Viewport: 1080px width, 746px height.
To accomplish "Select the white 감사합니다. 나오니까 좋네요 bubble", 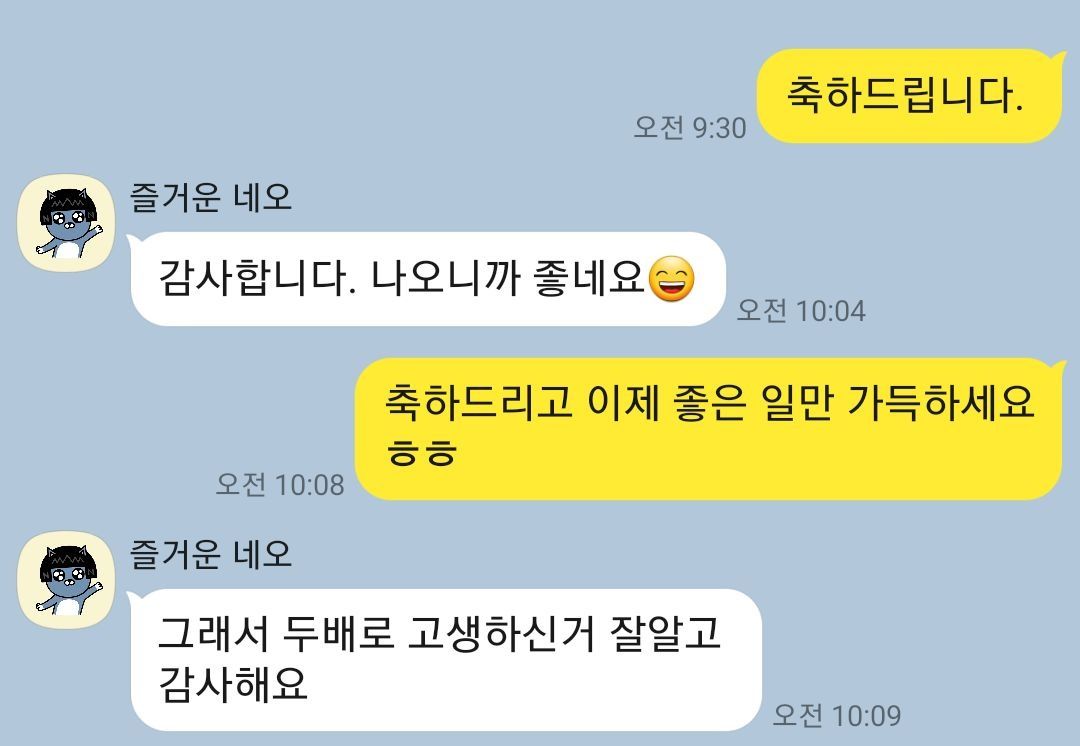I will point(428,279).
